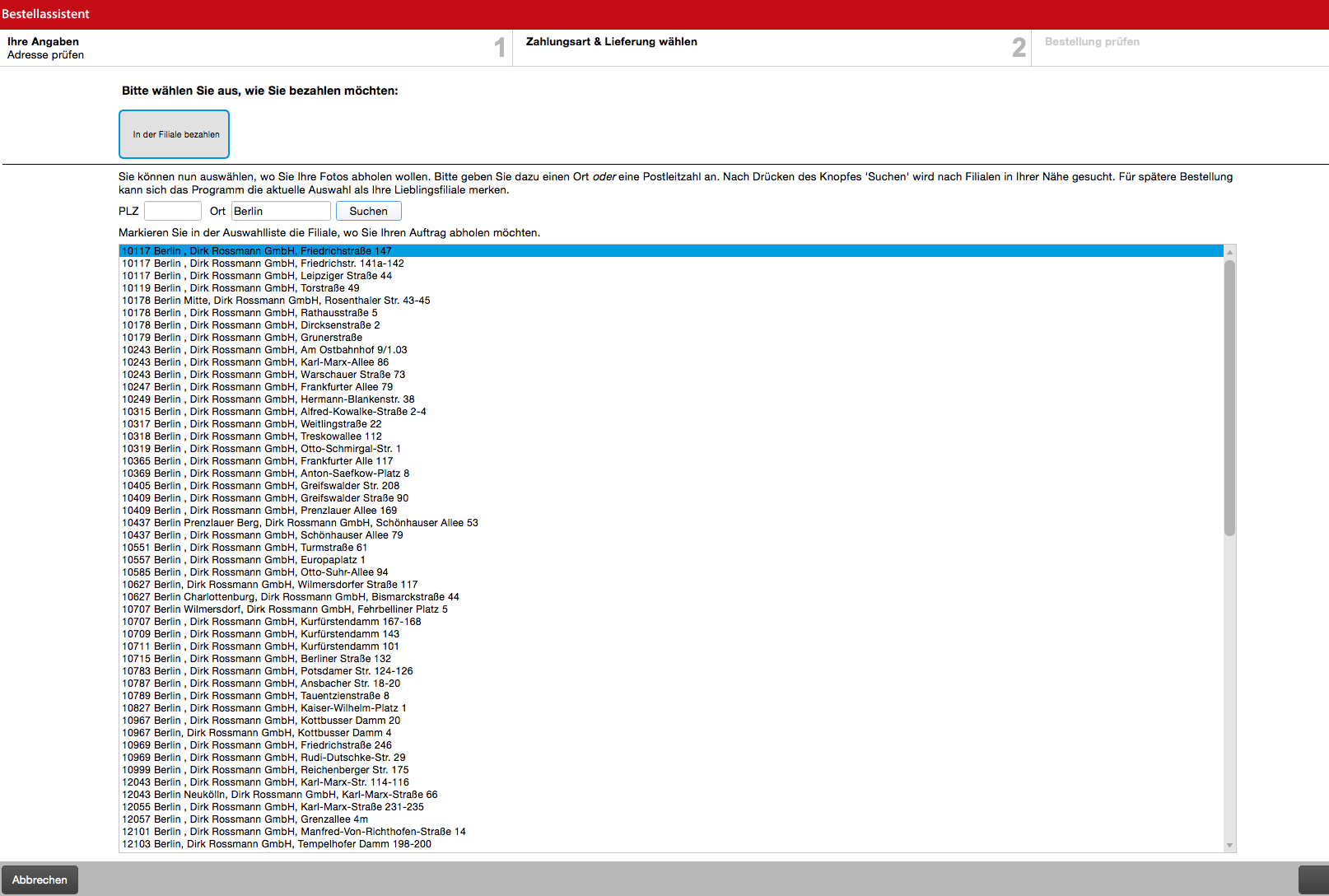The height and width of the screenshot is (896, 1329).
Task: Select the Friedrichstraße 246 branch
Action: (x=671, y=745)
